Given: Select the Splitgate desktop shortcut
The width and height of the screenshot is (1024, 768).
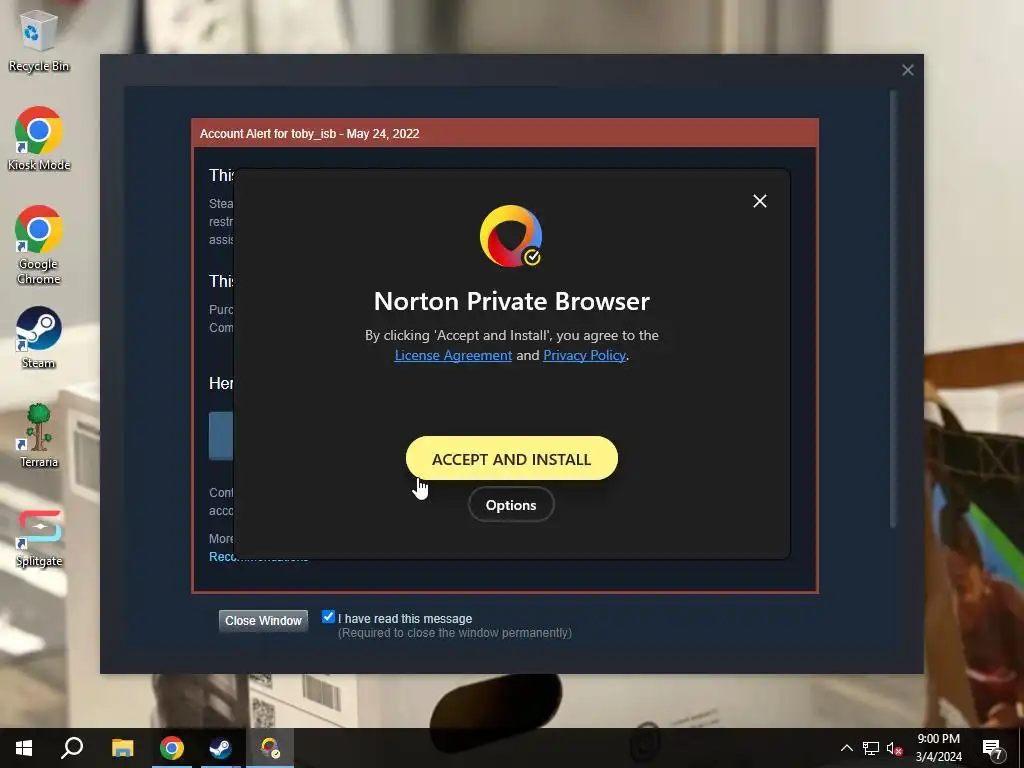Looking at the screenshot, I should pyautogui.click(x=39, y=538).
